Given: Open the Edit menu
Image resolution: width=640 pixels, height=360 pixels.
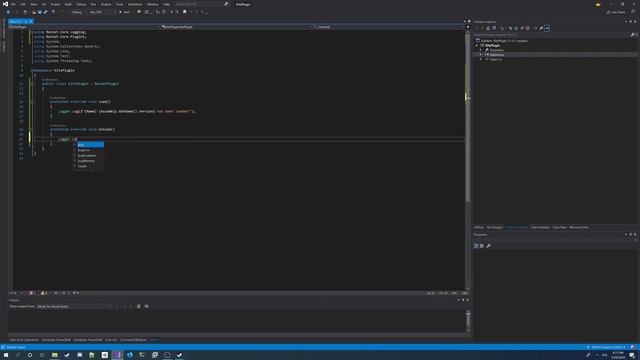Looking at the screenshot, I should (23, 4).
